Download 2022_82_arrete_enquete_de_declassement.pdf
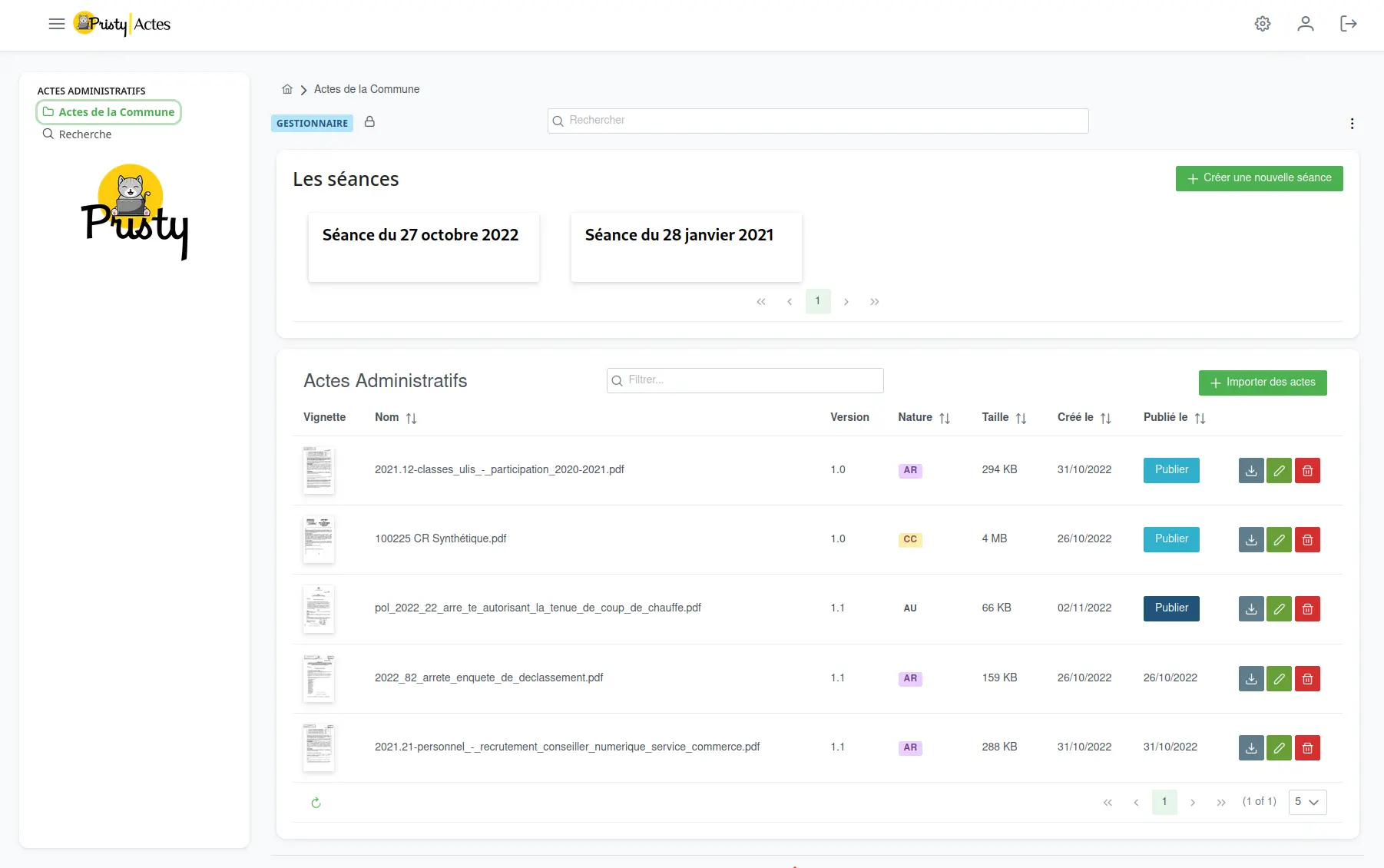1384x868 pixels. click(1251, 678)
